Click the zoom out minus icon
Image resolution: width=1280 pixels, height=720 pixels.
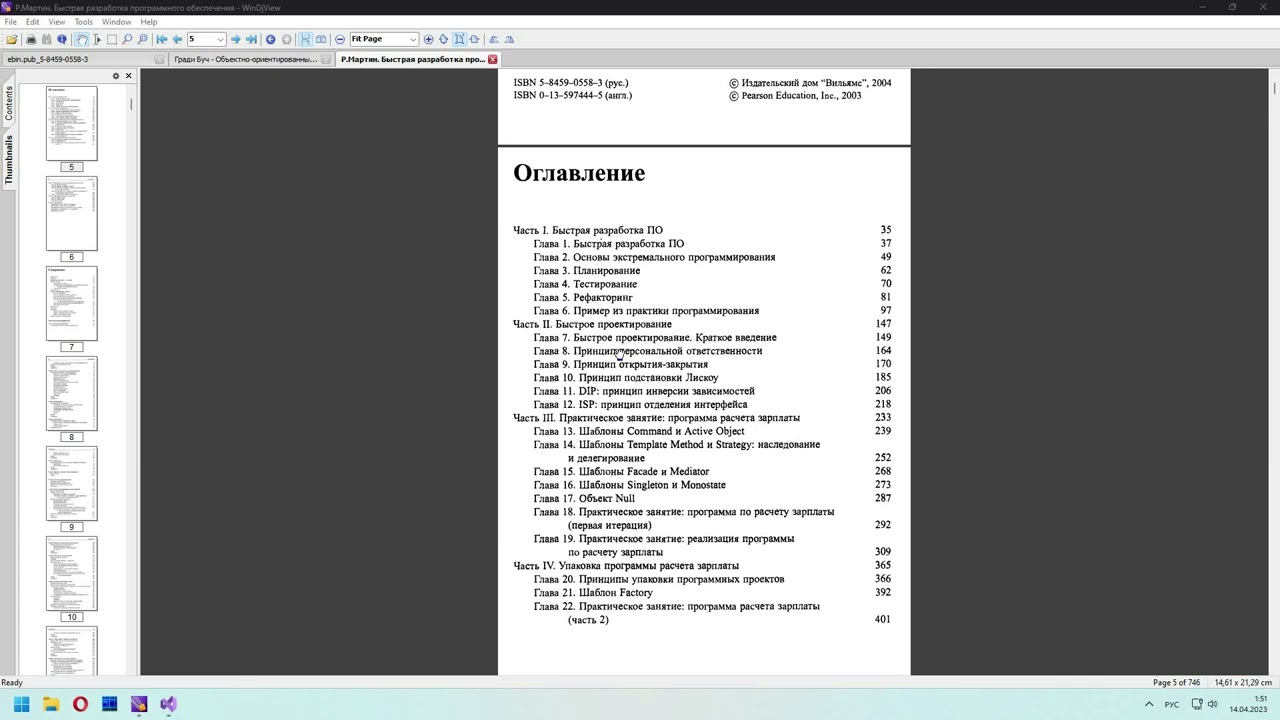(340, 39)
